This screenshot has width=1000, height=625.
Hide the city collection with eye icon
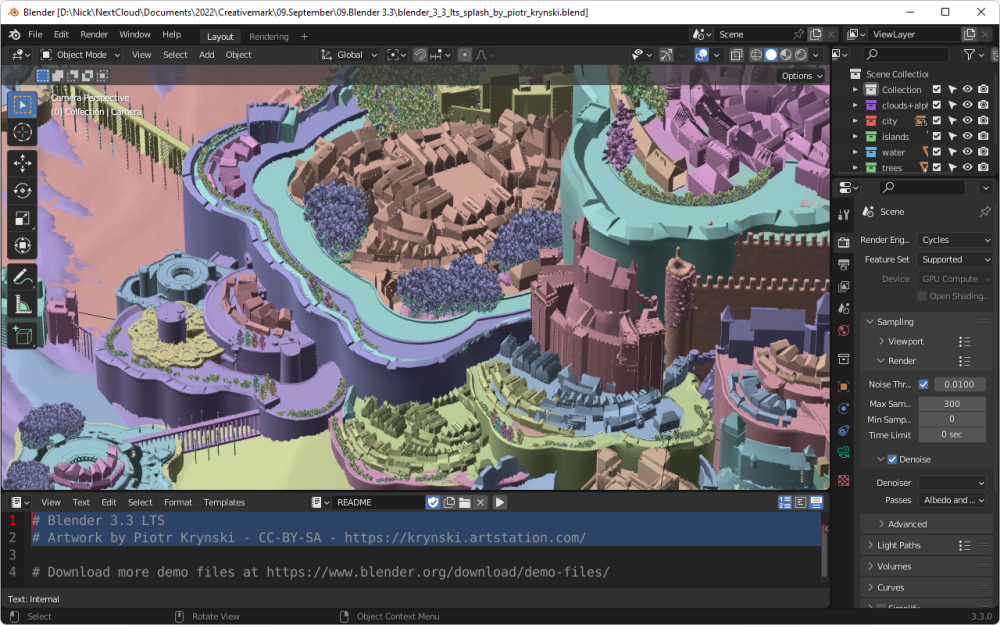(967, 121)
